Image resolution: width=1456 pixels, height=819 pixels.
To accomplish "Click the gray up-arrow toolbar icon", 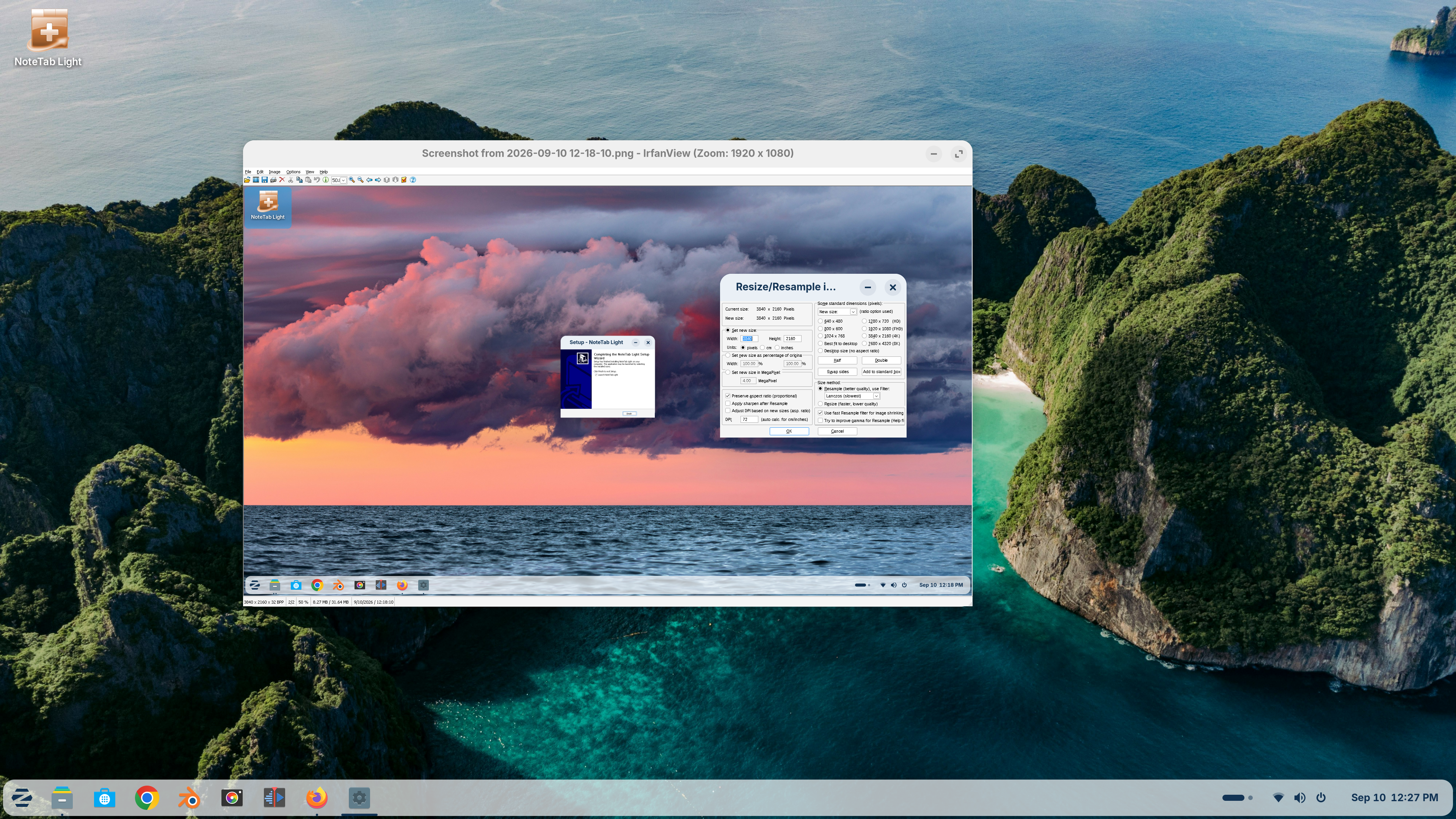I will 387,180.
